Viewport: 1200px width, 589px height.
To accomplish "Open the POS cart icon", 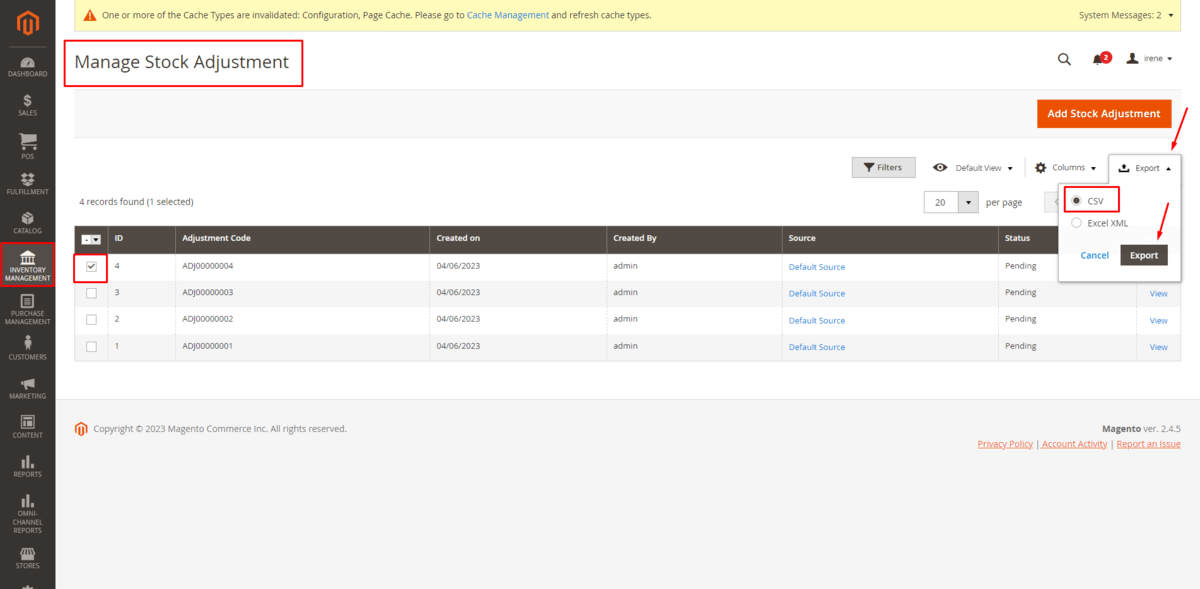I will pyautogui.click(x=27, y=141).
